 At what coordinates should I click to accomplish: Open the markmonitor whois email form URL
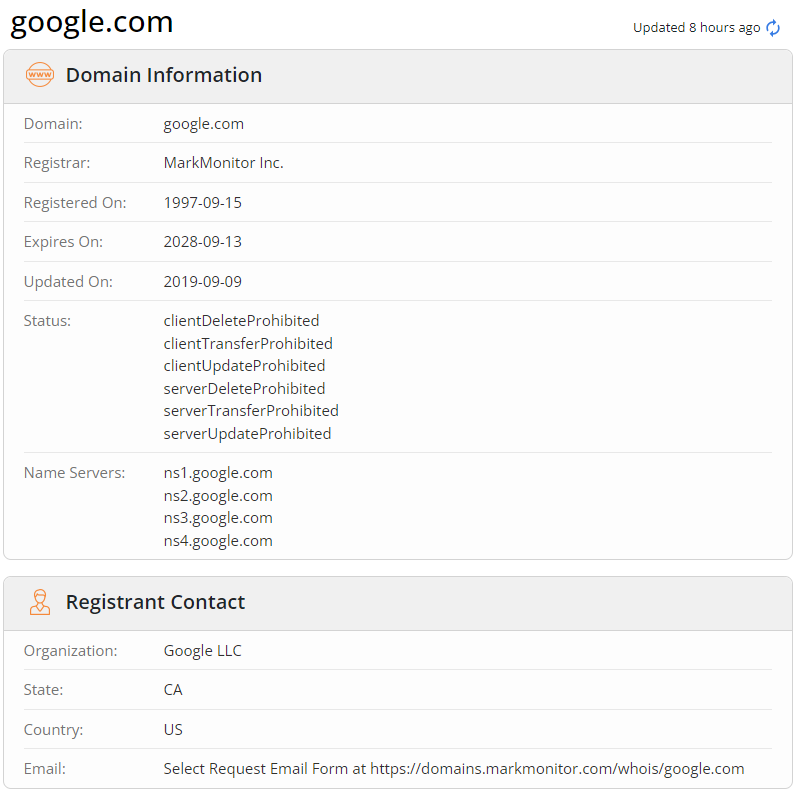[557, 769]
